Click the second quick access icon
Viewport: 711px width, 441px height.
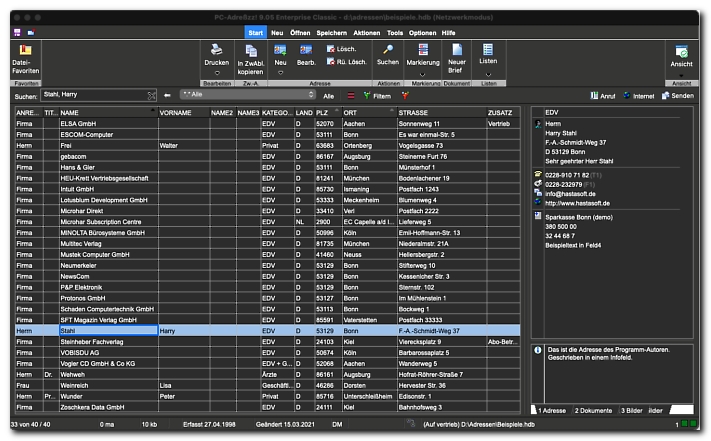[x=31, y=32]
